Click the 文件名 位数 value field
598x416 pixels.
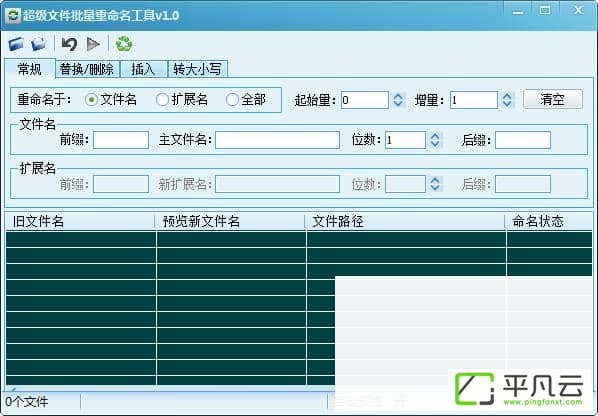(x=405, y=140)
